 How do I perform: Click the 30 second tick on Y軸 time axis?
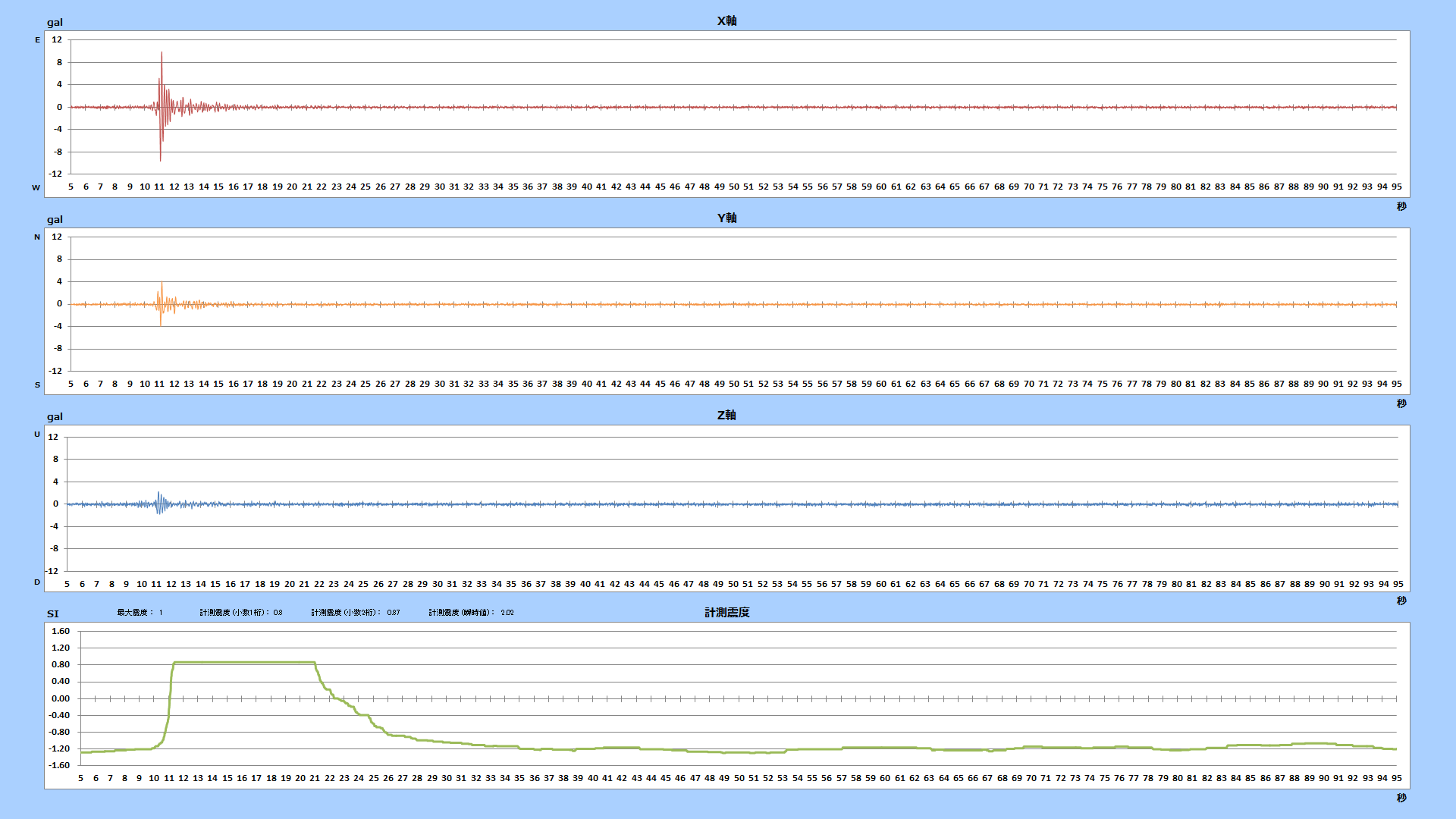click(439, 384)
